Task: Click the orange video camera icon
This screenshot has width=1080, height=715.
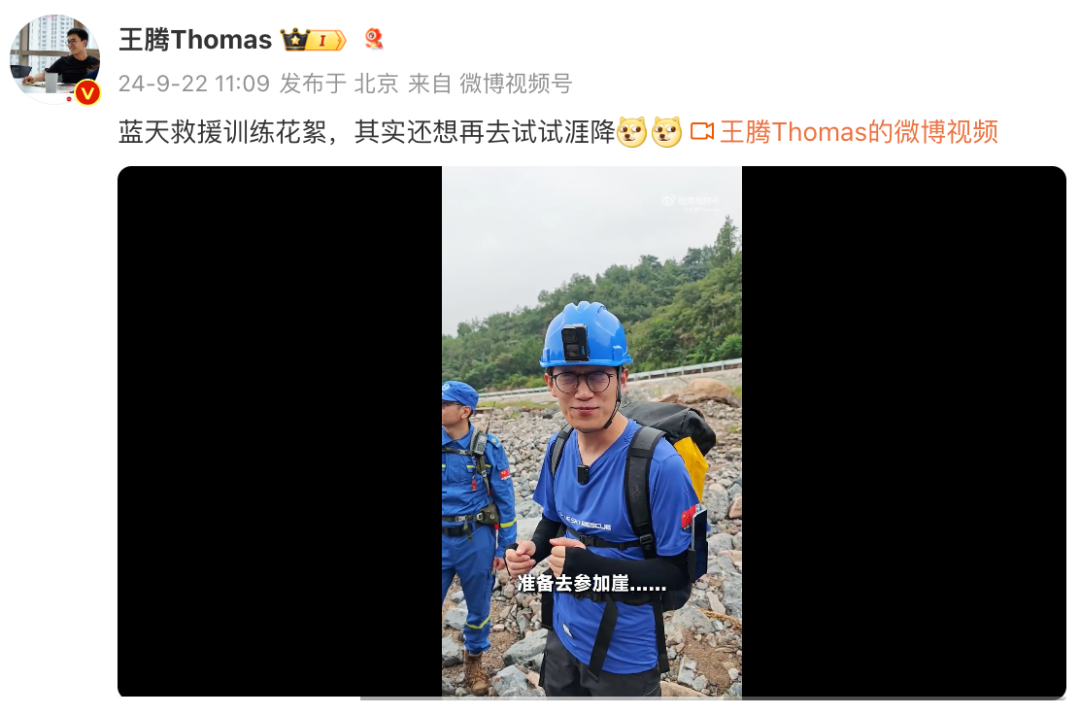Action: tap(702, 132)
